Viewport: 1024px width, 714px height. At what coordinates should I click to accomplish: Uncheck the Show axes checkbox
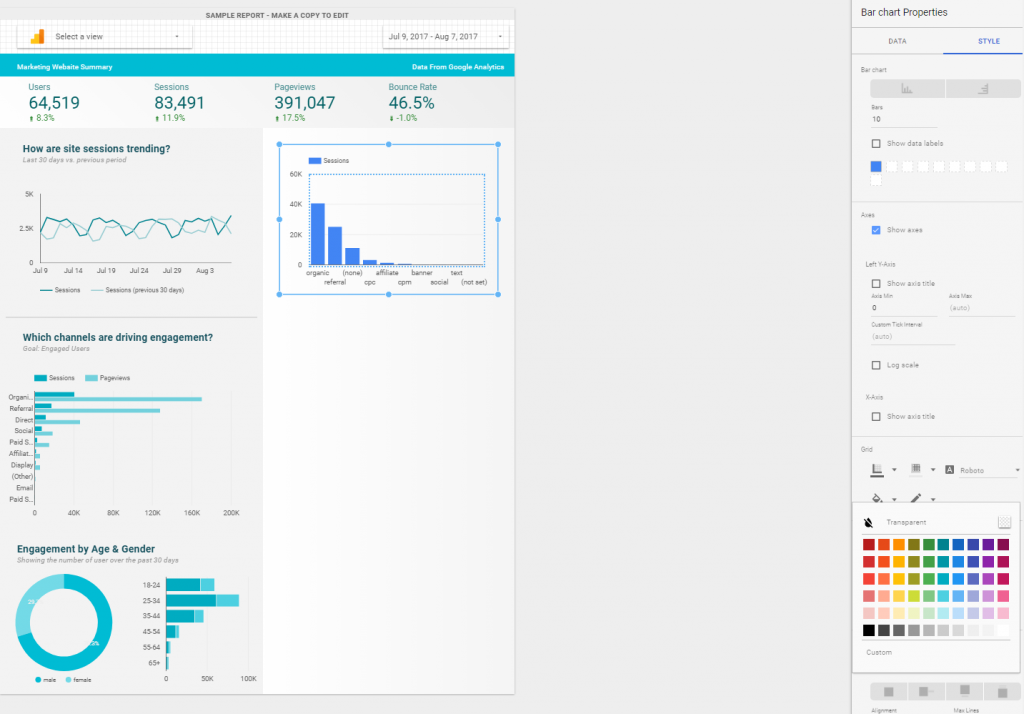876,230
